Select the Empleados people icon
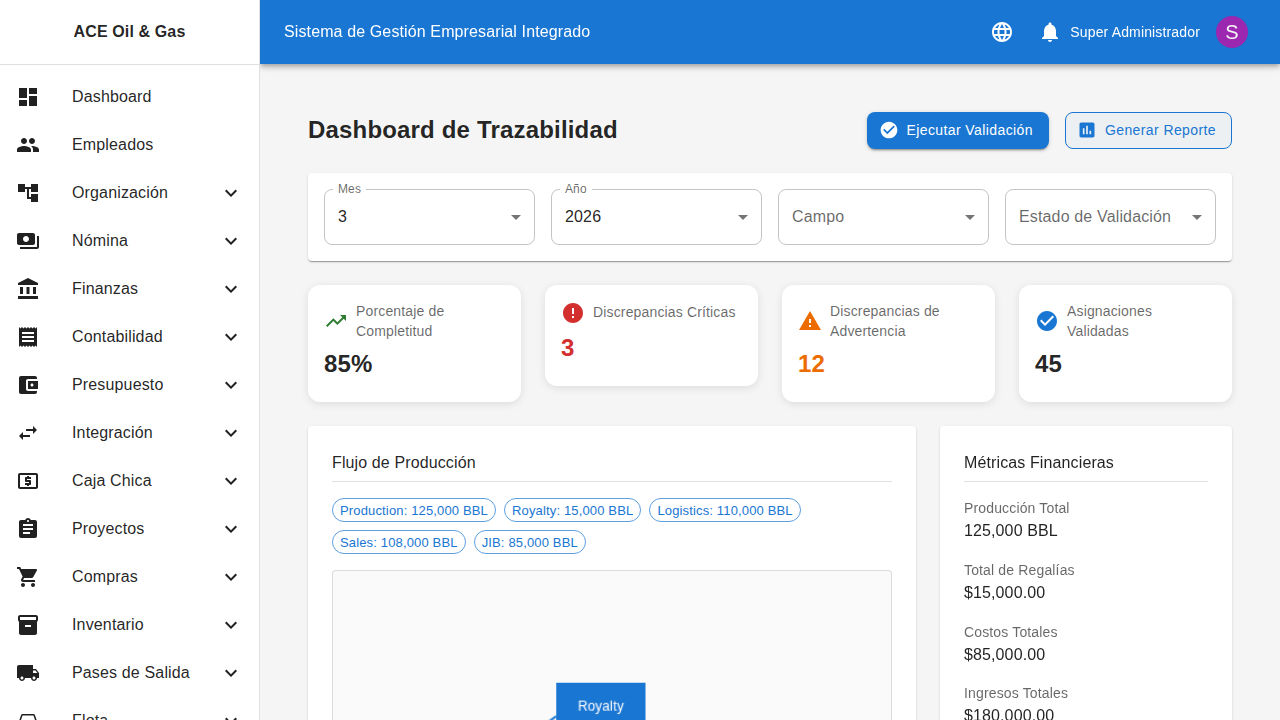Screen dimensions: 1280x720 point(28,144)
